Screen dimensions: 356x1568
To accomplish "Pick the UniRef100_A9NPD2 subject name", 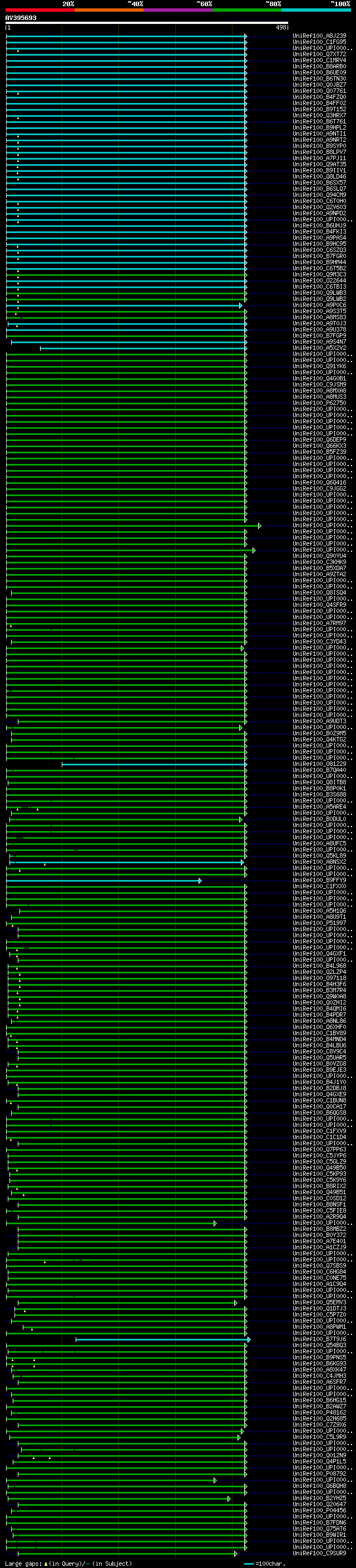I will [x=319, y=213].
